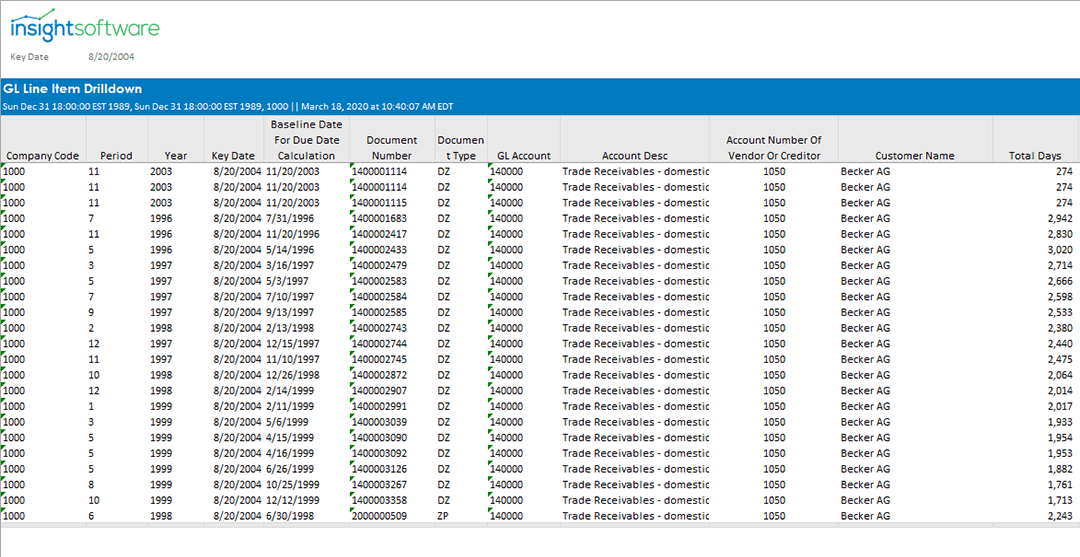Select baseline date 10/25/1999

pos(293,485)
